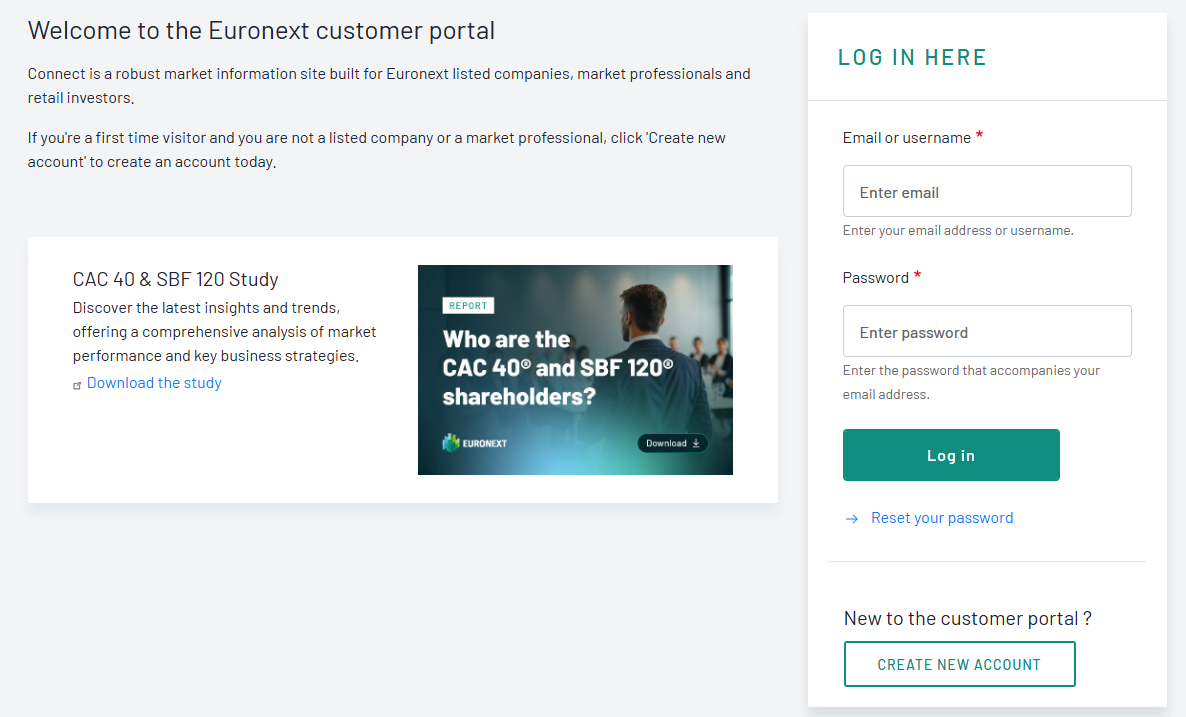Click the Euronext logo in the report banner
Screen dimensions: 1186x717
point(475,443)
